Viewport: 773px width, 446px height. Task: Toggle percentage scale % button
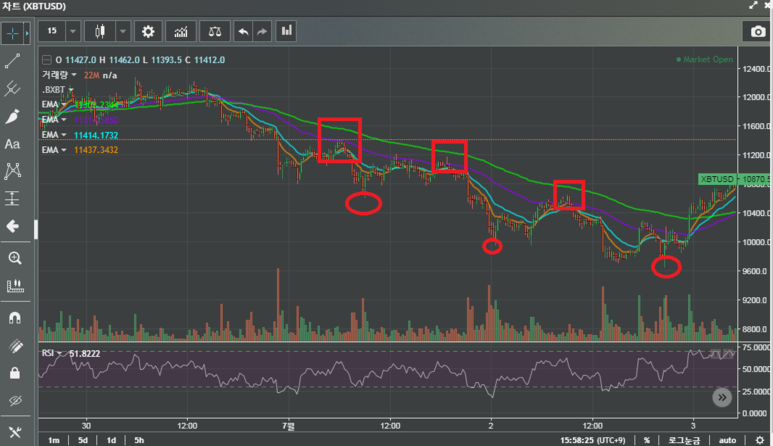pyautogui.click(x=647, y=440)
